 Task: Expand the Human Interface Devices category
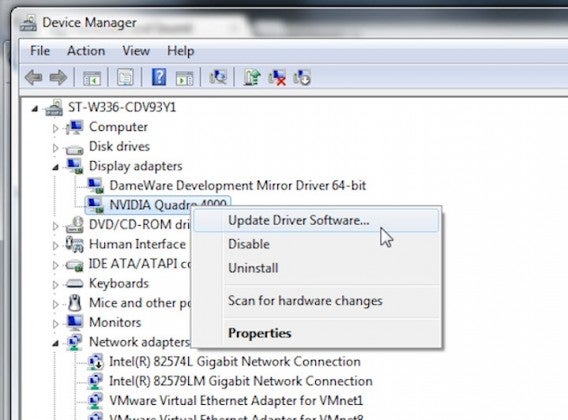coord(55,246)
